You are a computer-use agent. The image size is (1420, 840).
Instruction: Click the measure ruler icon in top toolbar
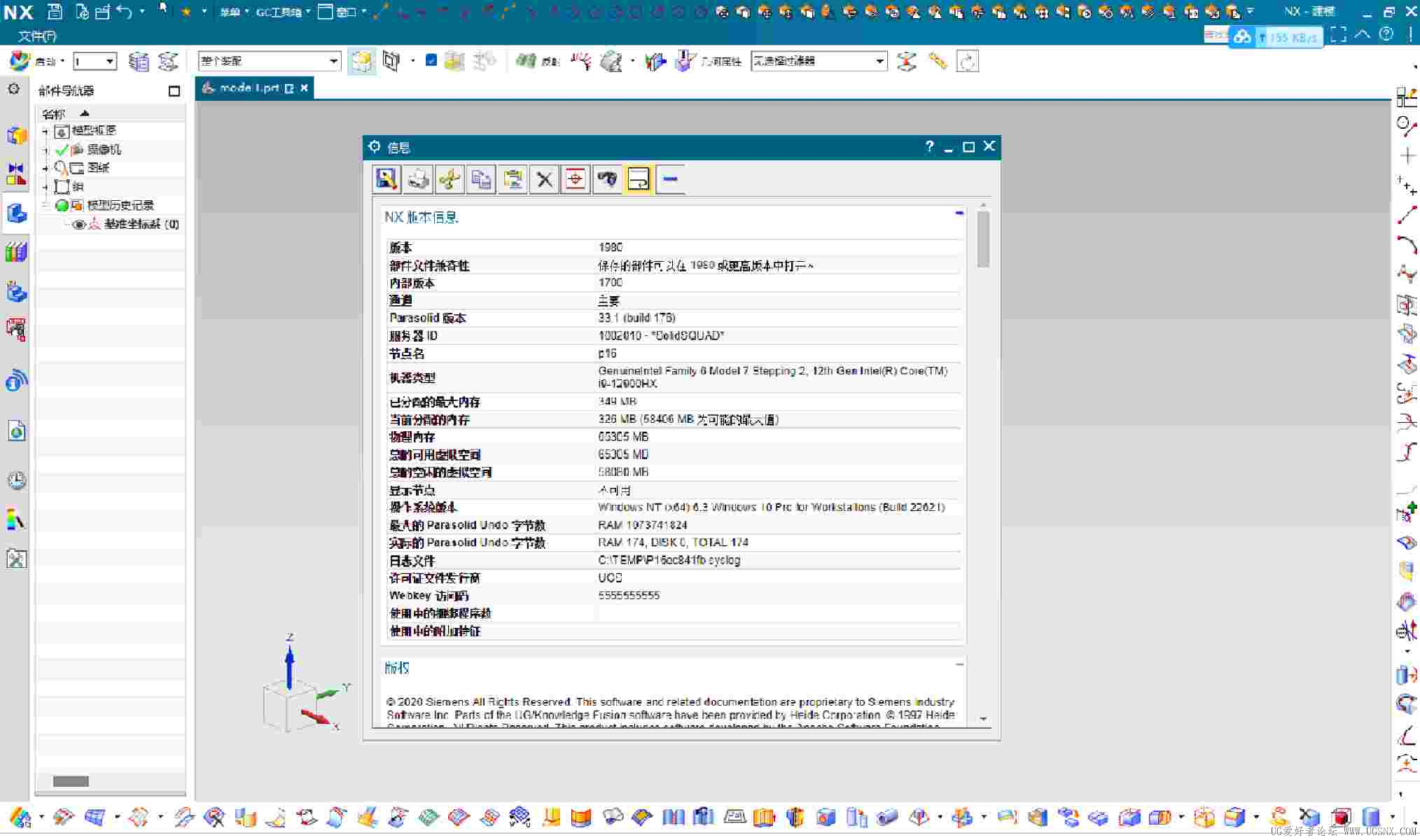(x=938, y=62)
